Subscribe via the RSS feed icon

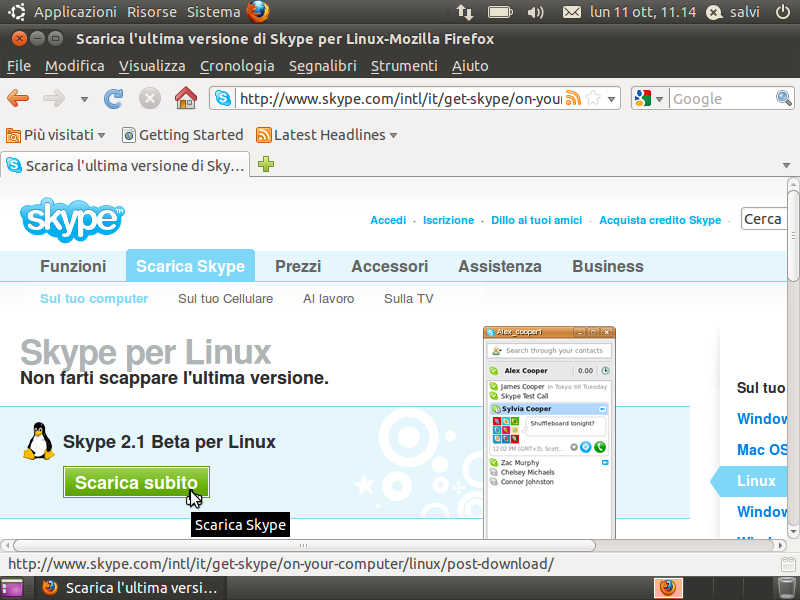pyautogui.click(x=573, y=98)
